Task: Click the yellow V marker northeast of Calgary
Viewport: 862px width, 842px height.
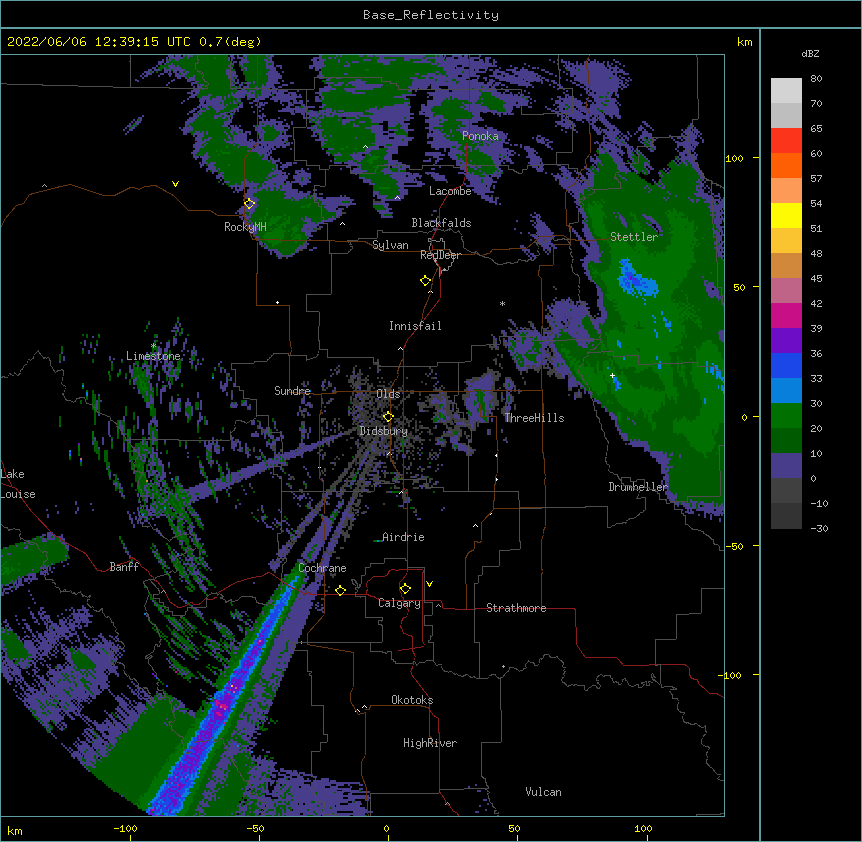Action: coord(429,584)
